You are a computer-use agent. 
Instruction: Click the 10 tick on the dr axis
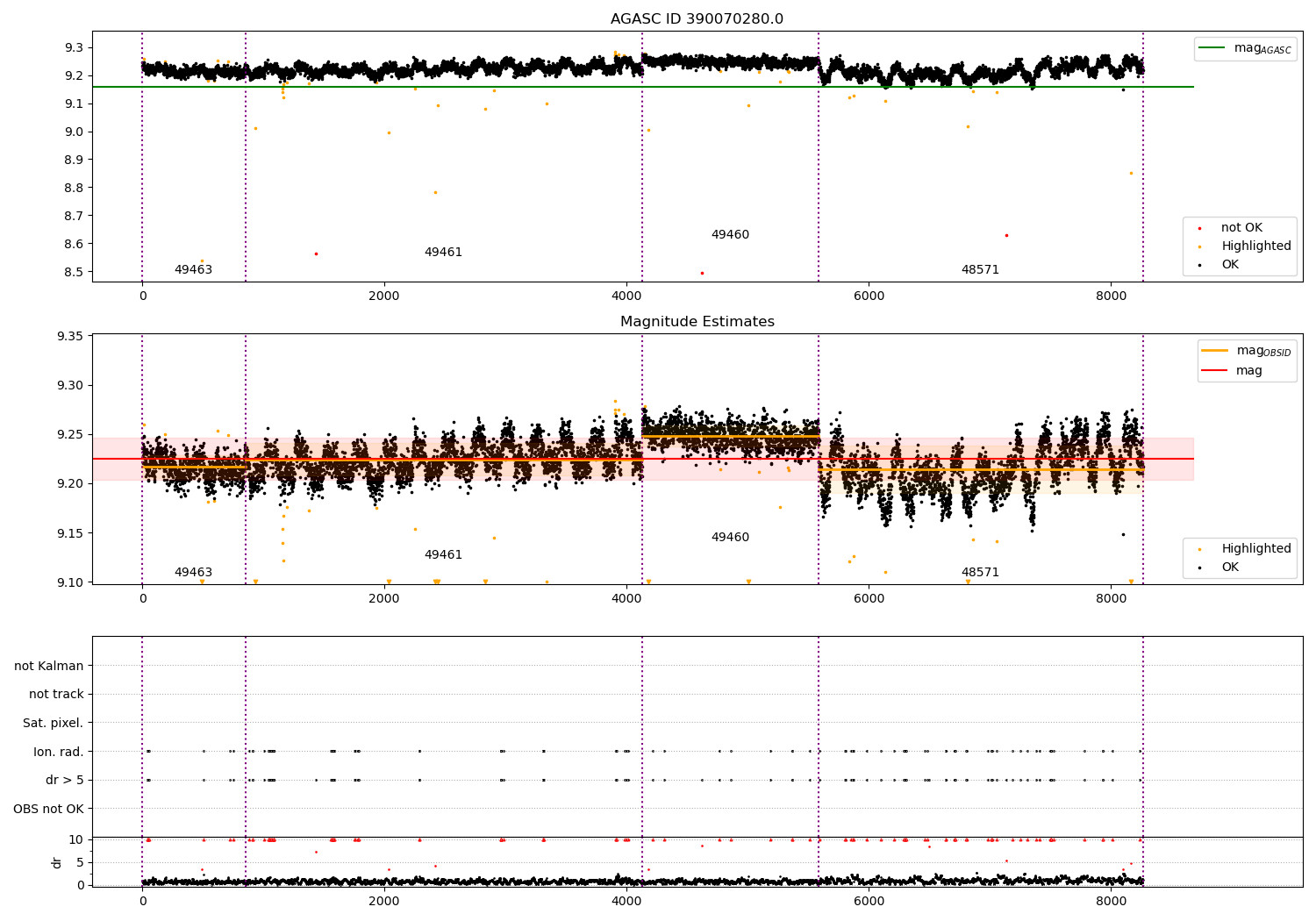coord(76,839)
